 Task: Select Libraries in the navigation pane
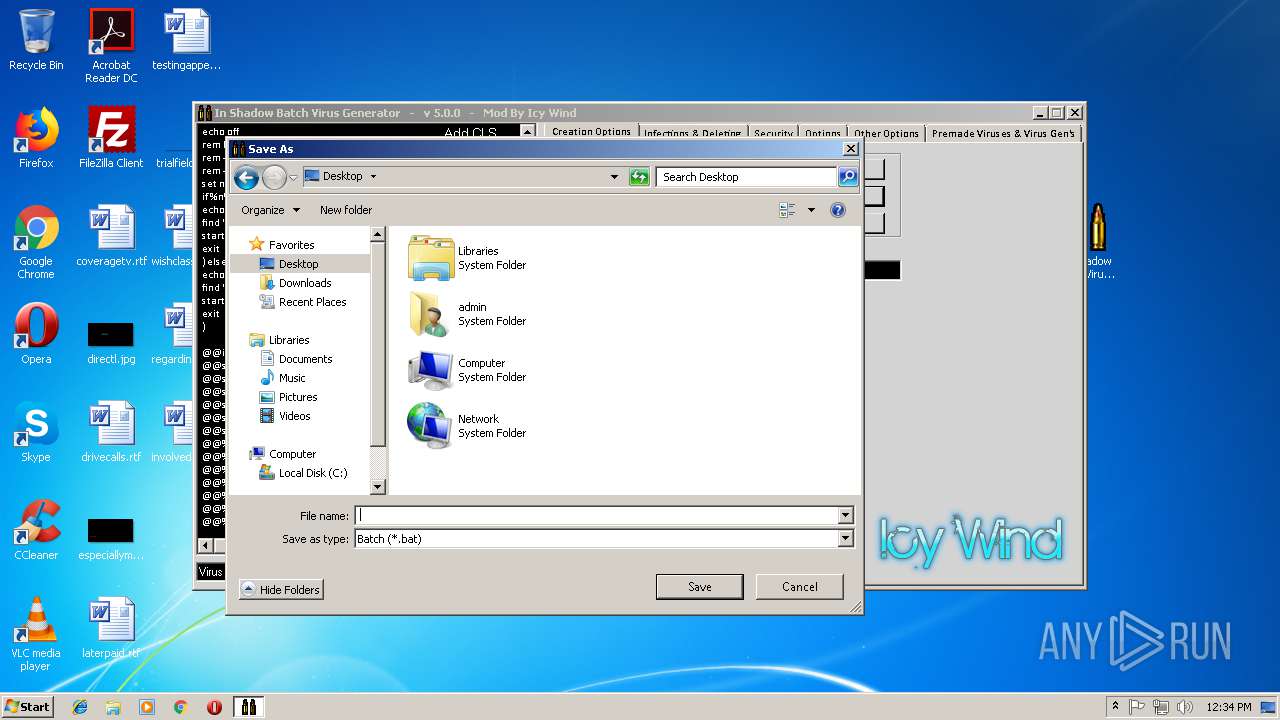coord(289,340)
